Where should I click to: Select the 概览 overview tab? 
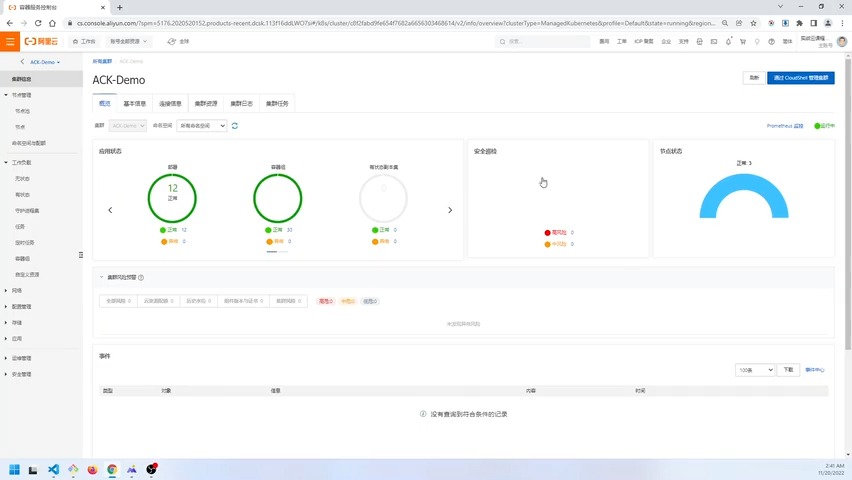105,103
